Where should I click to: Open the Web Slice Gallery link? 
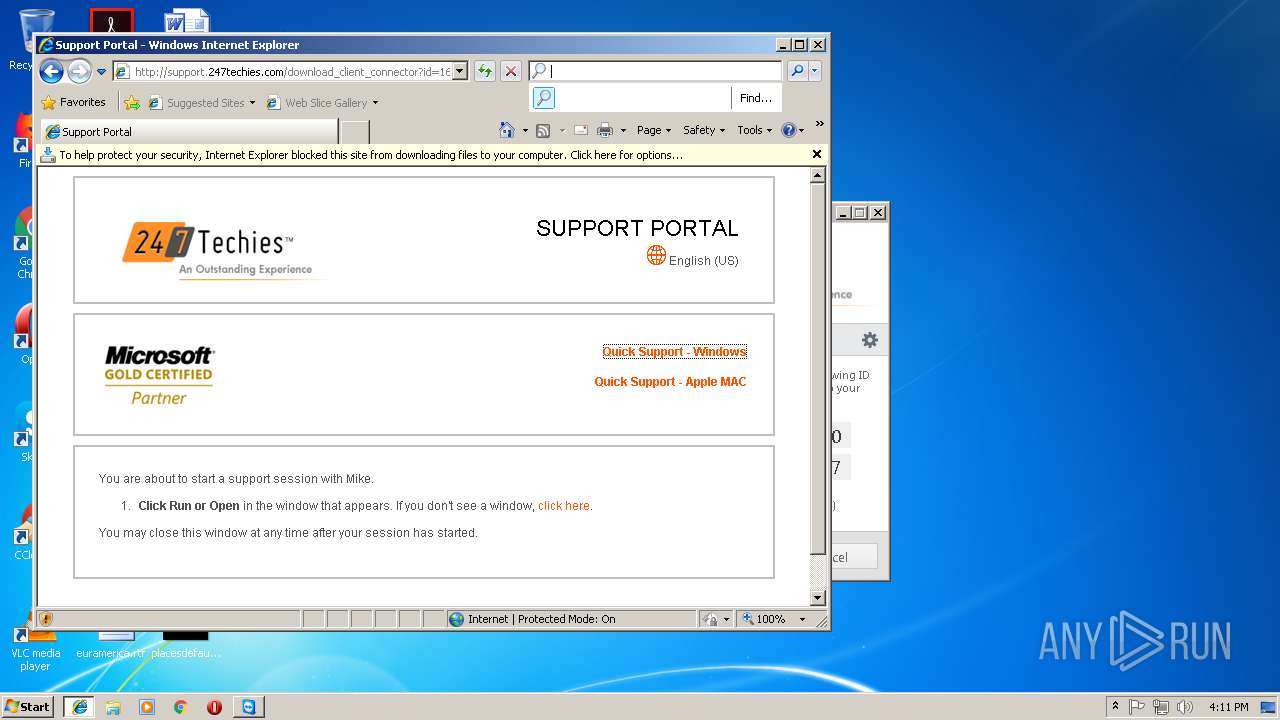(322, 102)
